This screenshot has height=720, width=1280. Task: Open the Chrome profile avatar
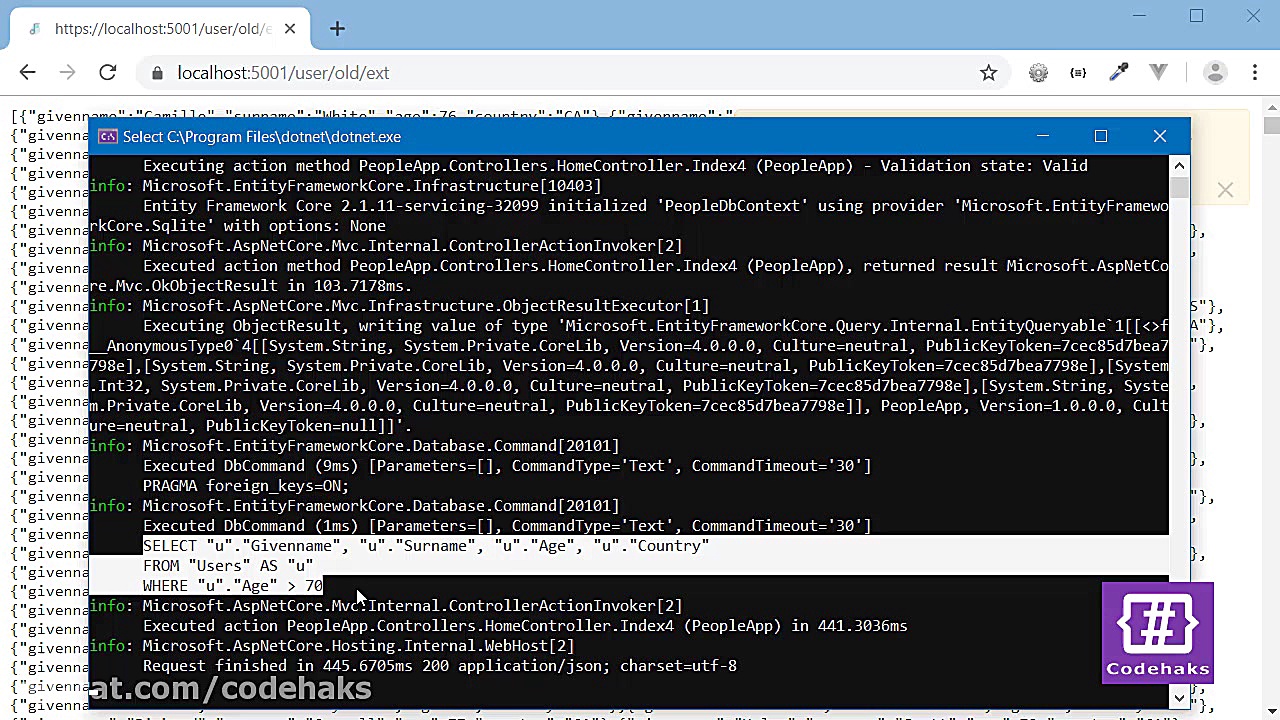pos(1215,72)
